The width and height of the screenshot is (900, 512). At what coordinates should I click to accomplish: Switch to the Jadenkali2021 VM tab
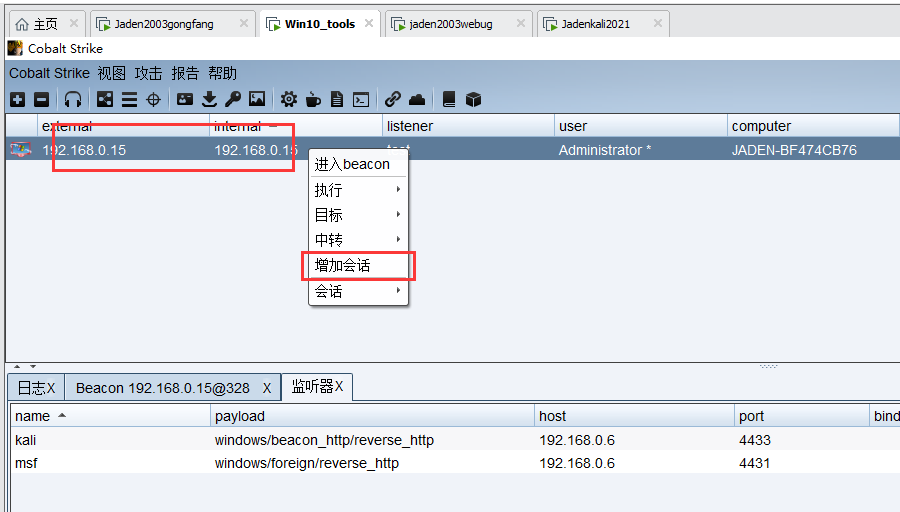pyautogui.click(x=594, y=24)
